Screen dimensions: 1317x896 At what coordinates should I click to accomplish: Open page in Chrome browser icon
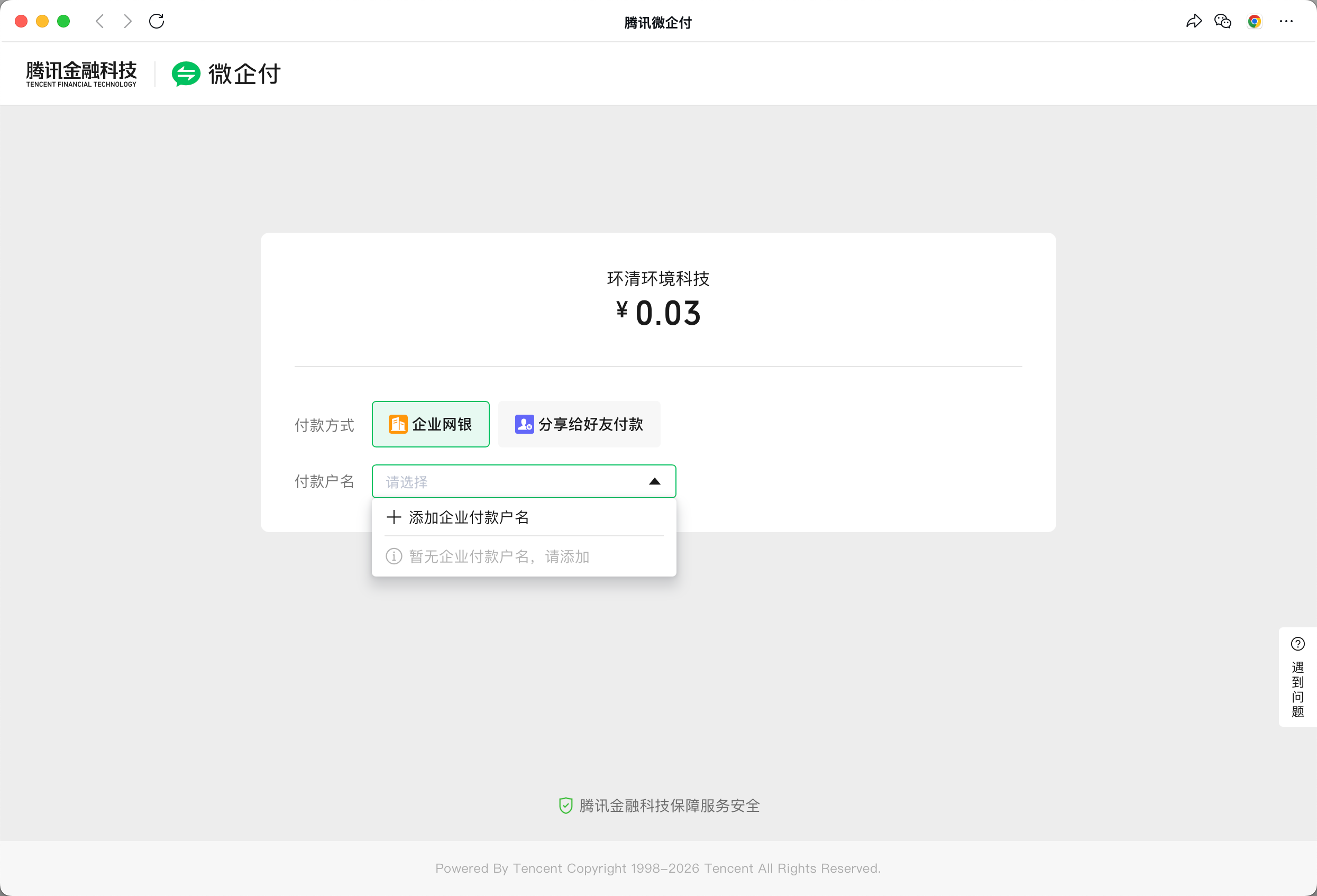pos(1254,22)
